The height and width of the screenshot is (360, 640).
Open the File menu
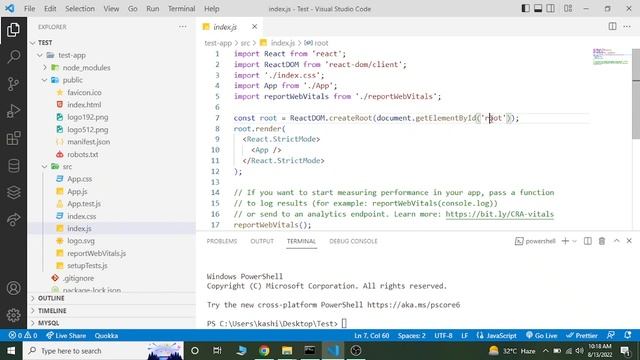[x=29, y=9]
